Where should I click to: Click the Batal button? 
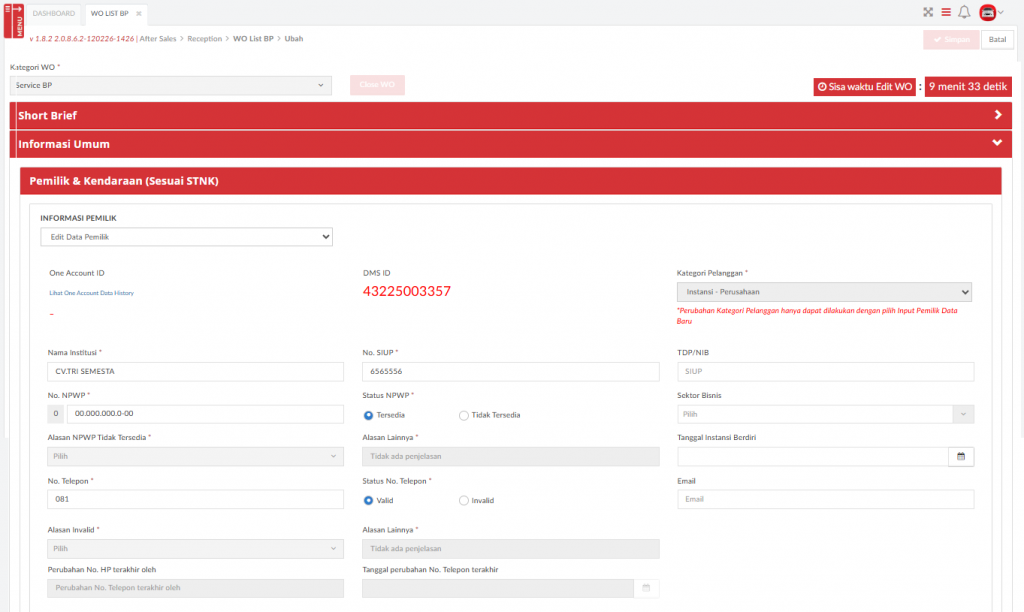pos(997,40)
